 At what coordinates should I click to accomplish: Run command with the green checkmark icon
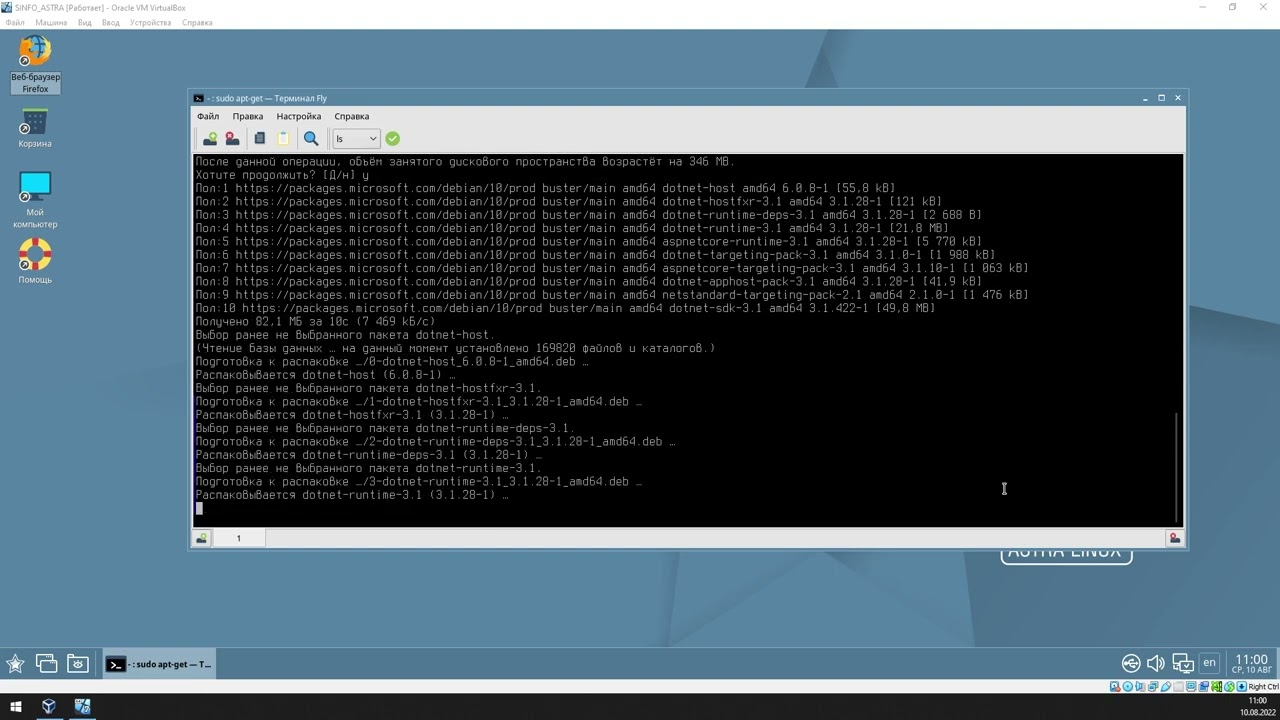point(392,139)
